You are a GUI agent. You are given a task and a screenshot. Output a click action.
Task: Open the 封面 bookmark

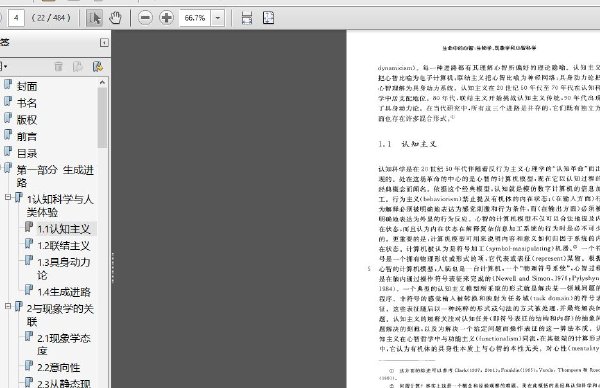[27, 86]
